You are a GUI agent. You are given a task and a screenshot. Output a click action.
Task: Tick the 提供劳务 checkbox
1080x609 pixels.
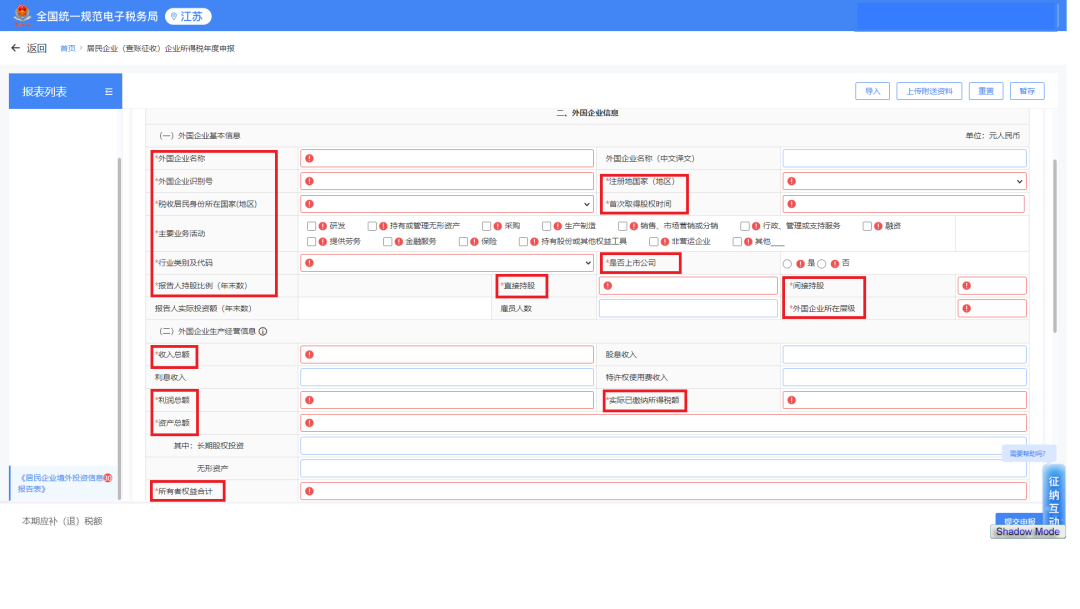pyautogui.click(x=311, y=242)
